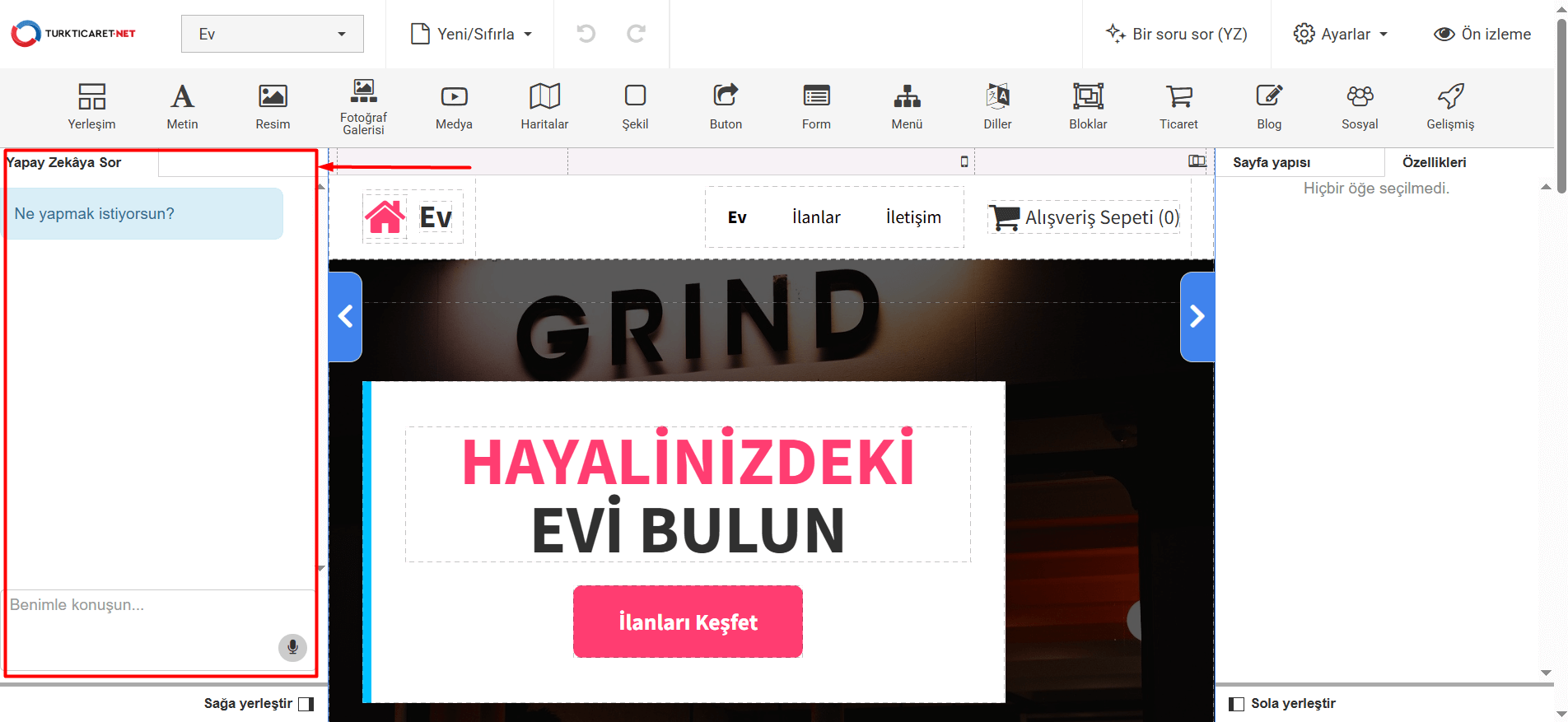The width and height of the screenshot is (1568, 722).
Task: Select the Yerleşim layout tool
Action: pyautogui.click(x=91, y=106)
